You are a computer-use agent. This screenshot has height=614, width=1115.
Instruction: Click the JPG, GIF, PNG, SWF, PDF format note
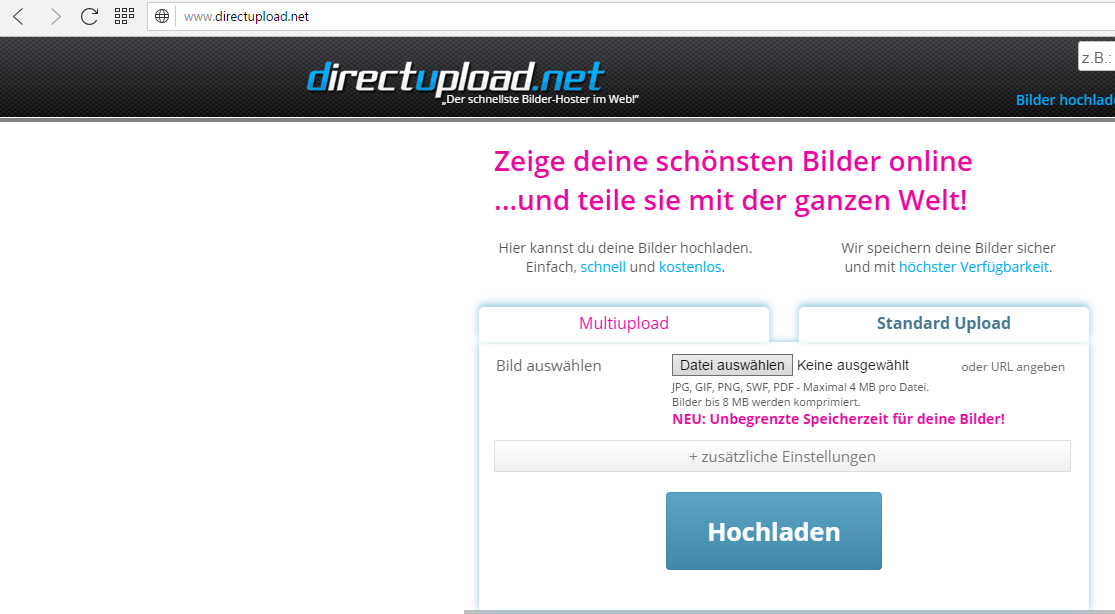click(800, 387)
